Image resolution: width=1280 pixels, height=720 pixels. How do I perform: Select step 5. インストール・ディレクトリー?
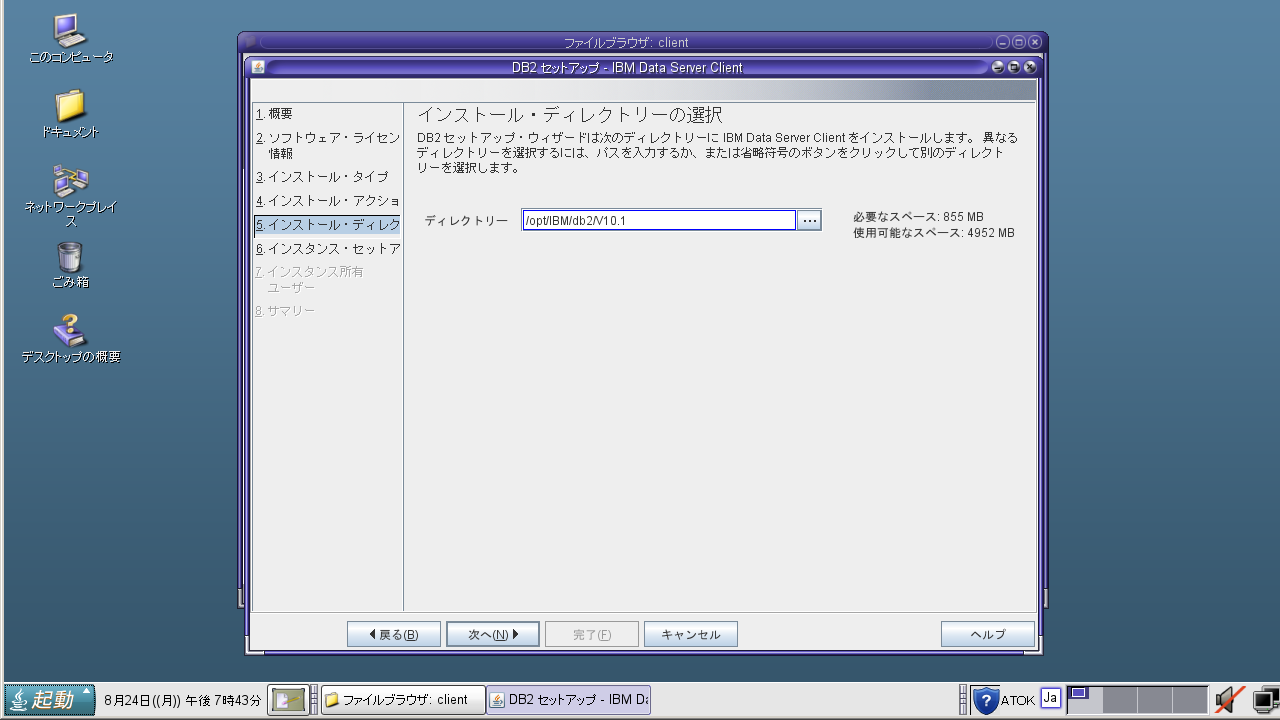click(327, 225)
